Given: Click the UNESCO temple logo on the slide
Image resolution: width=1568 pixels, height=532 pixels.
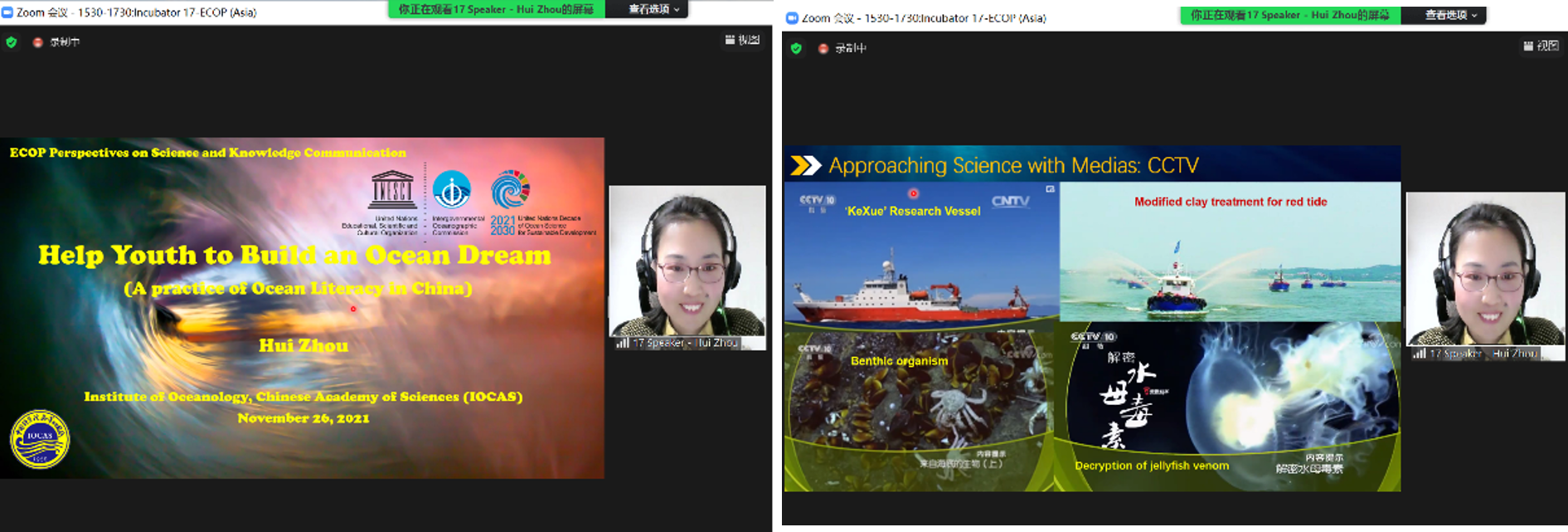Looking at the screenshot, I should pyautogui.click(x=392, y=189).
